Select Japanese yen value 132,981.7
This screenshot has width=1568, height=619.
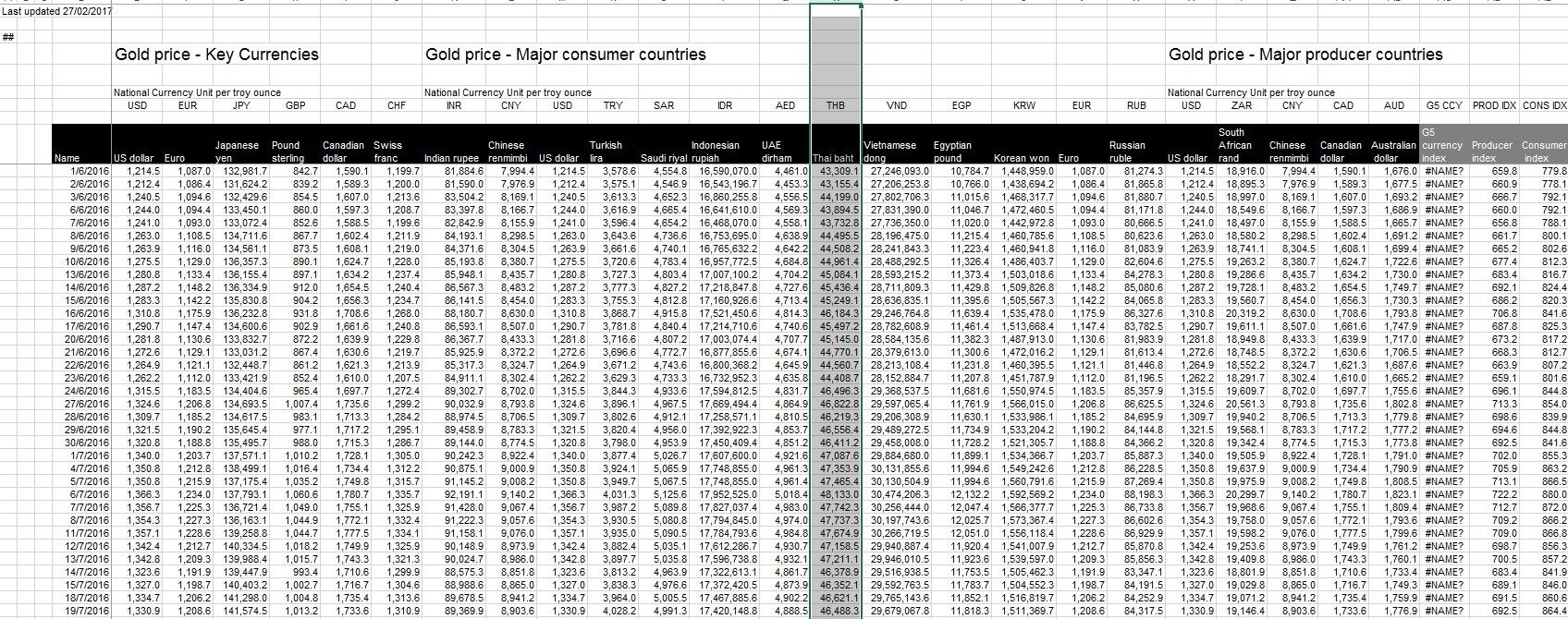tap(245, 171)
